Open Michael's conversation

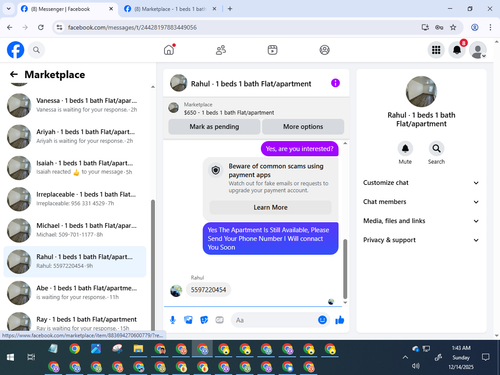[75, 230]
